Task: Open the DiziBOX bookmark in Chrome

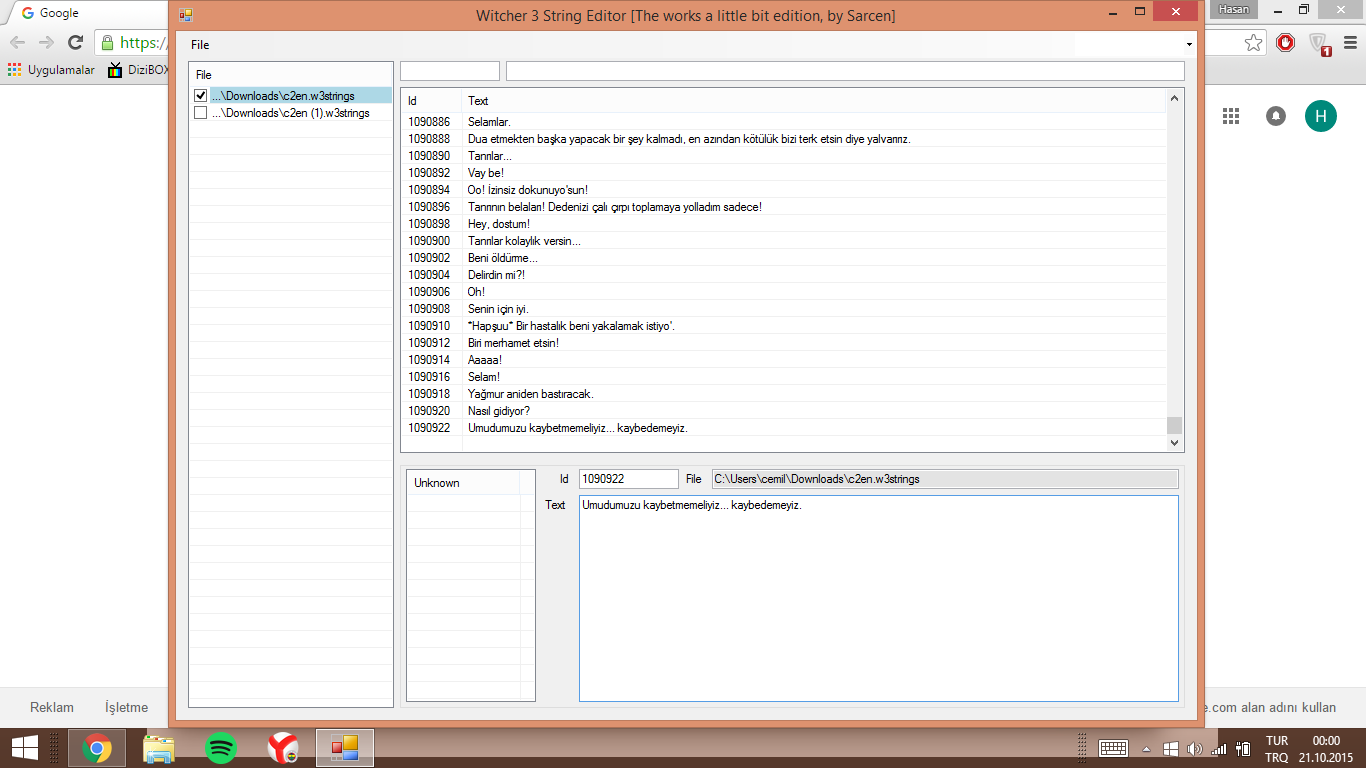Action: [x=138, y=70]
